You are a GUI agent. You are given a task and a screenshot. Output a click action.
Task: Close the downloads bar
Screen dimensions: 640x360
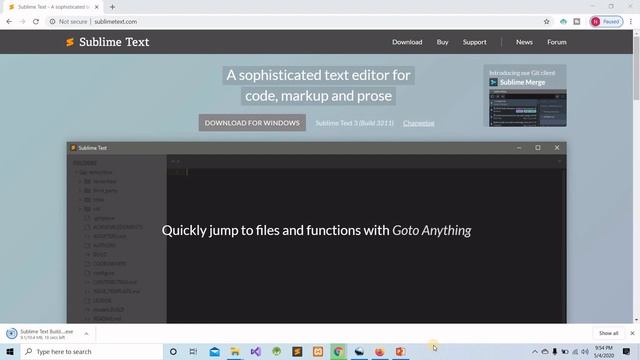[x=632, y=333]
